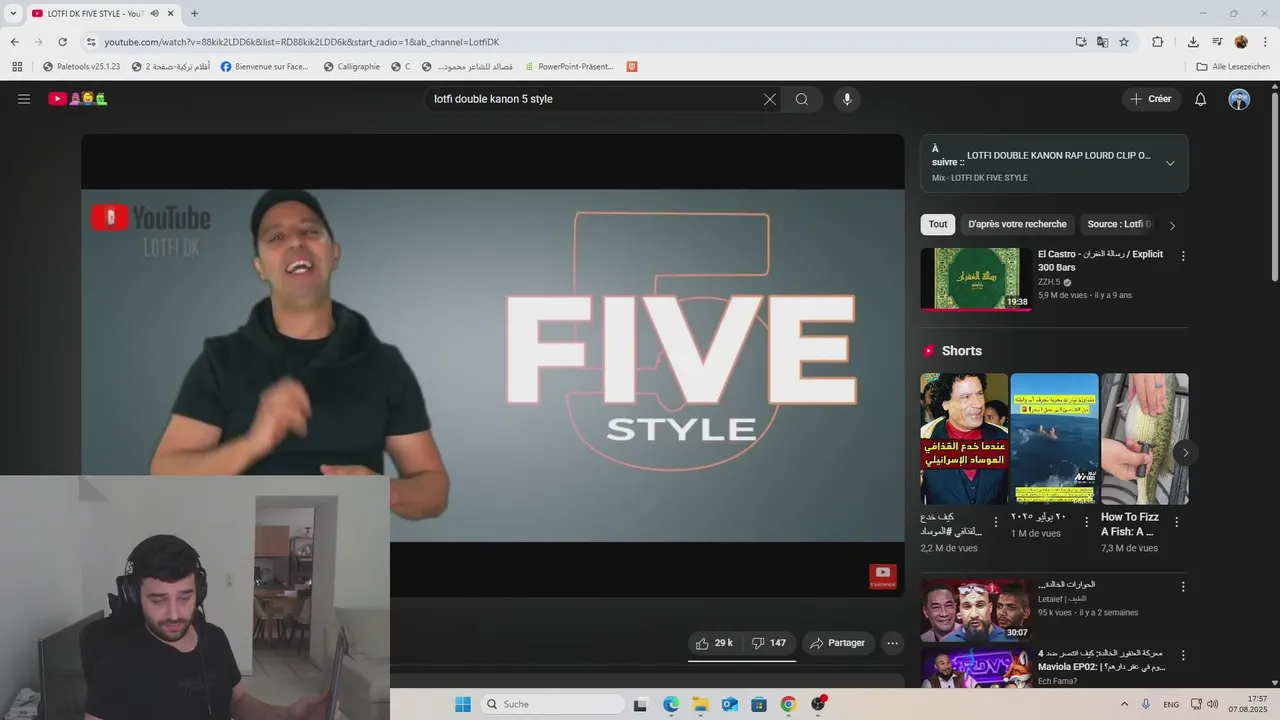Screen dimensions: 1280x720
Task: Click the Windows taskbar Suche box
Action: click(552, 704)
